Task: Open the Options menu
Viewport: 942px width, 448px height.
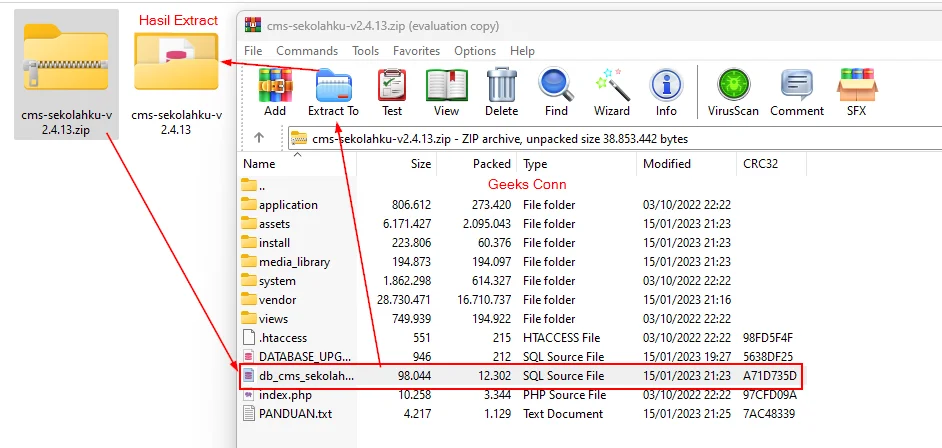Action: (x=475, y=51)
